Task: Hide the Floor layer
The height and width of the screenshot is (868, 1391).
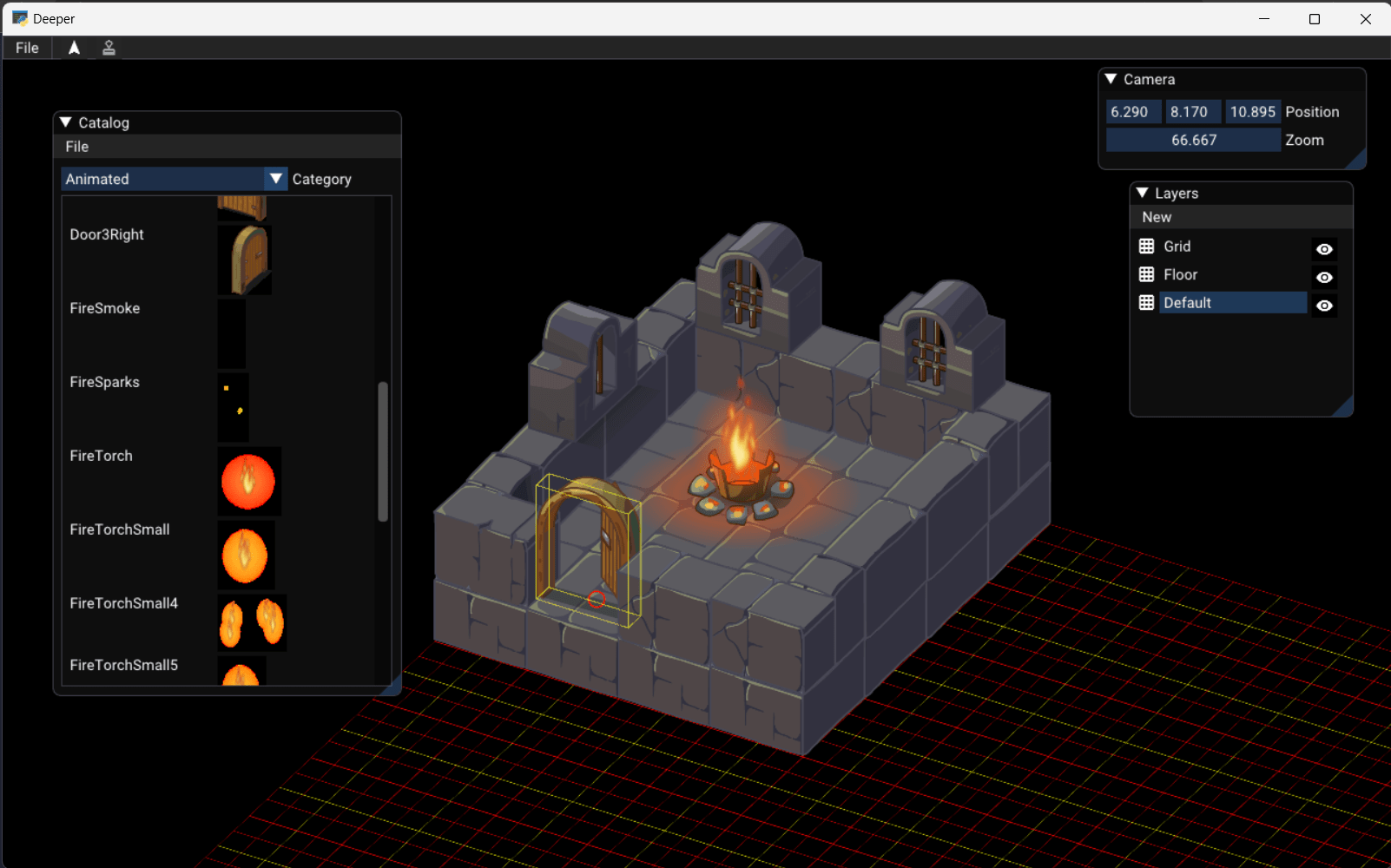Action: pos(1323,277)
